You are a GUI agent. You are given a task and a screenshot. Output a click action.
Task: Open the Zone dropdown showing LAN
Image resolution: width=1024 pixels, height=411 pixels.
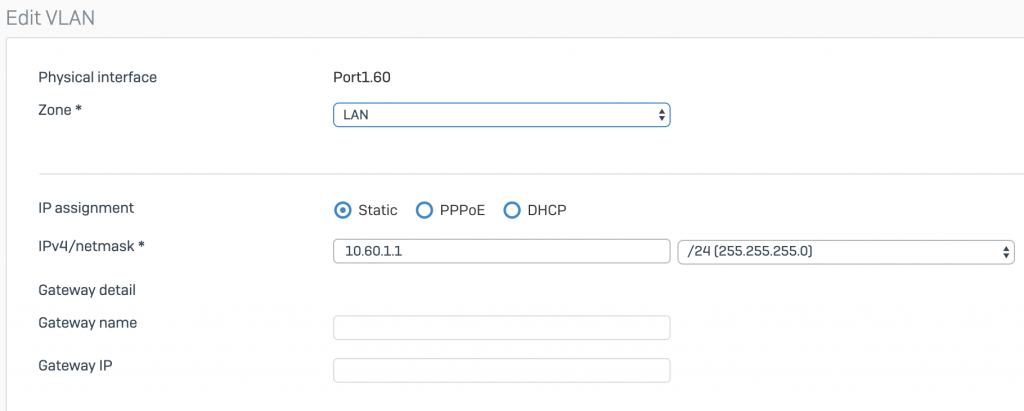click(502, 114)
